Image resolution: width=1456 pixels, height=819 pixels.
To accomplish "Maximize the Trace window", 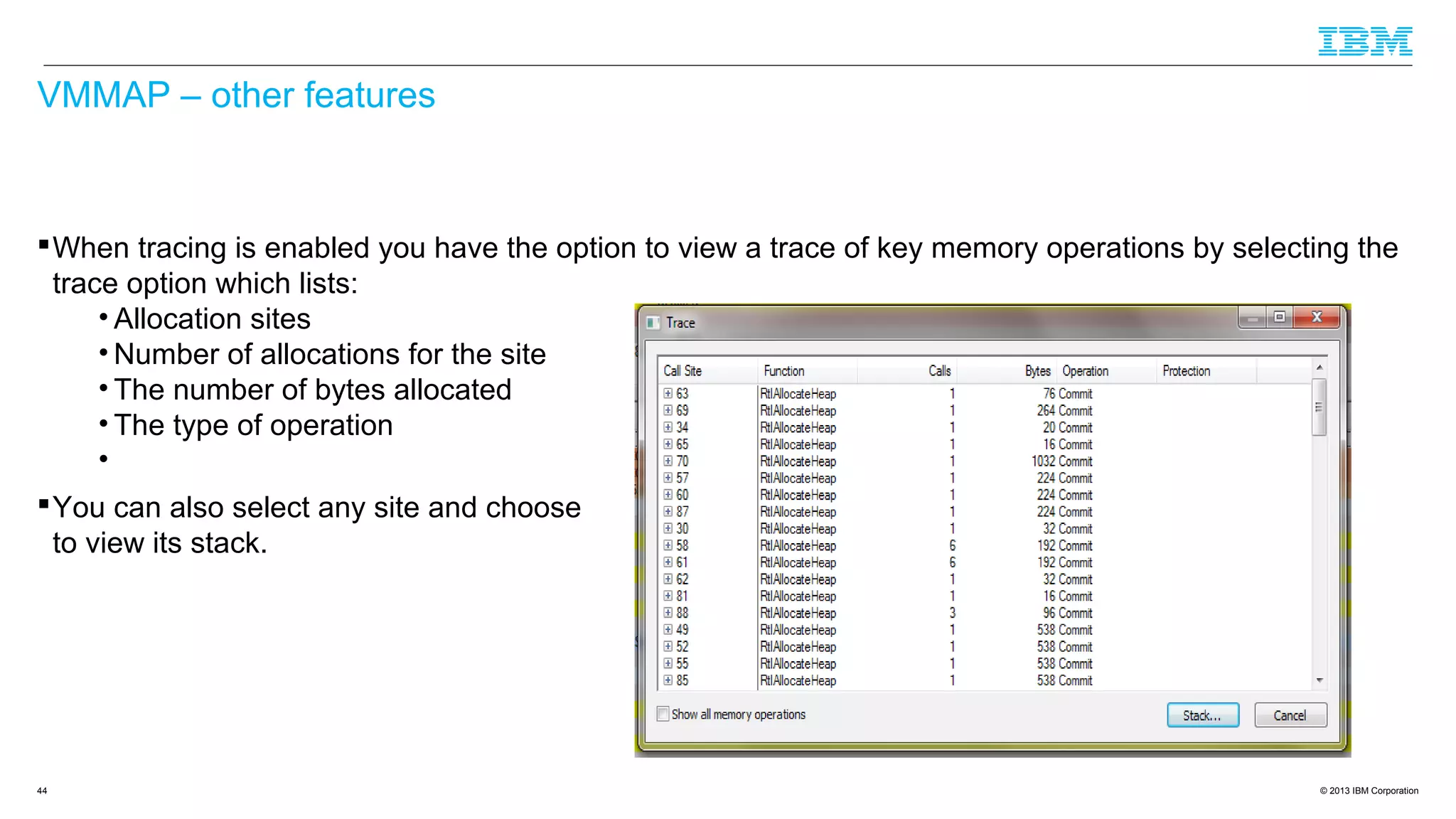I will tap(1280, 318).
